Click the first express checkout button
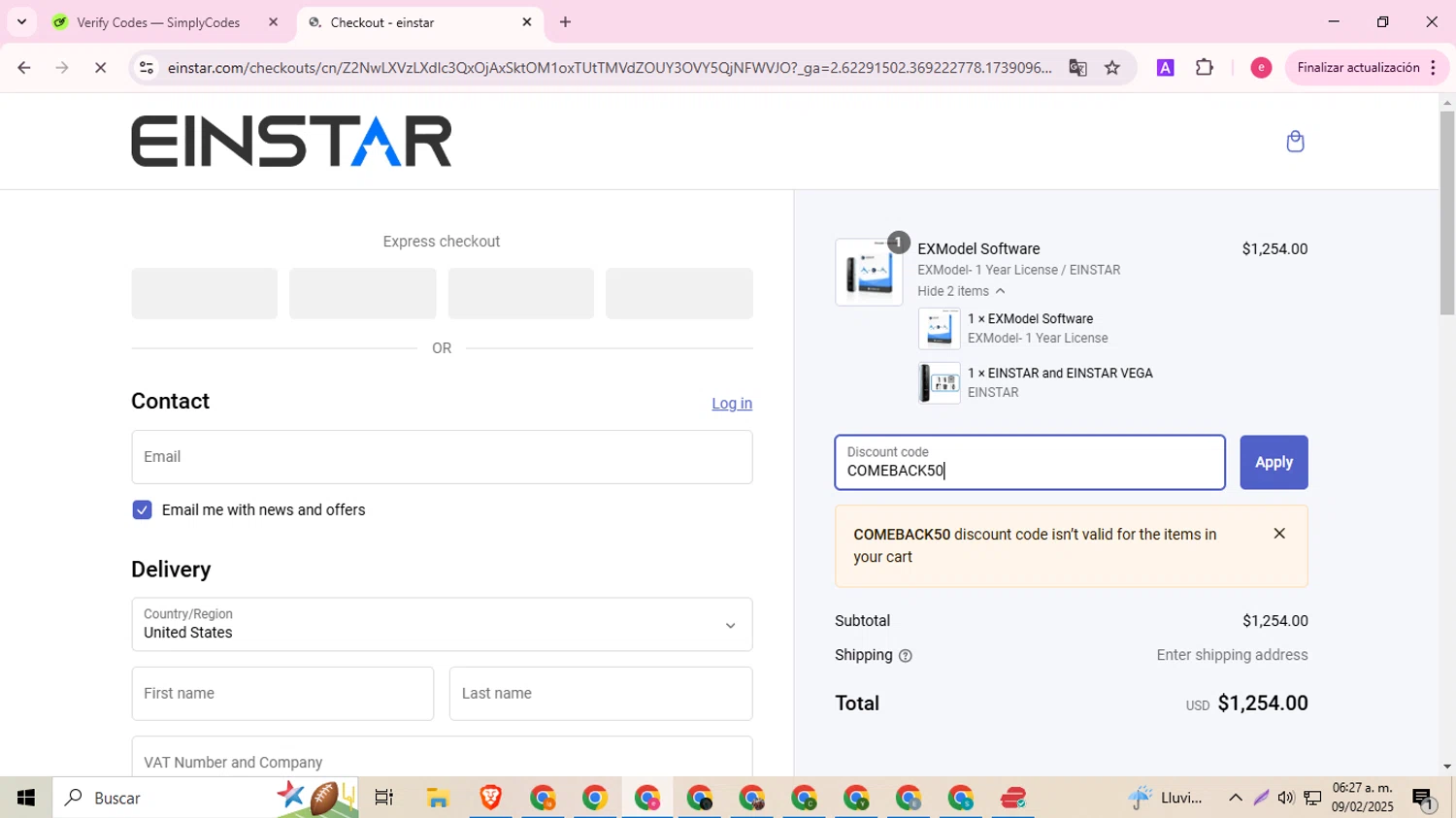This screenshot has width=1456, height=818. click(204, 294)
